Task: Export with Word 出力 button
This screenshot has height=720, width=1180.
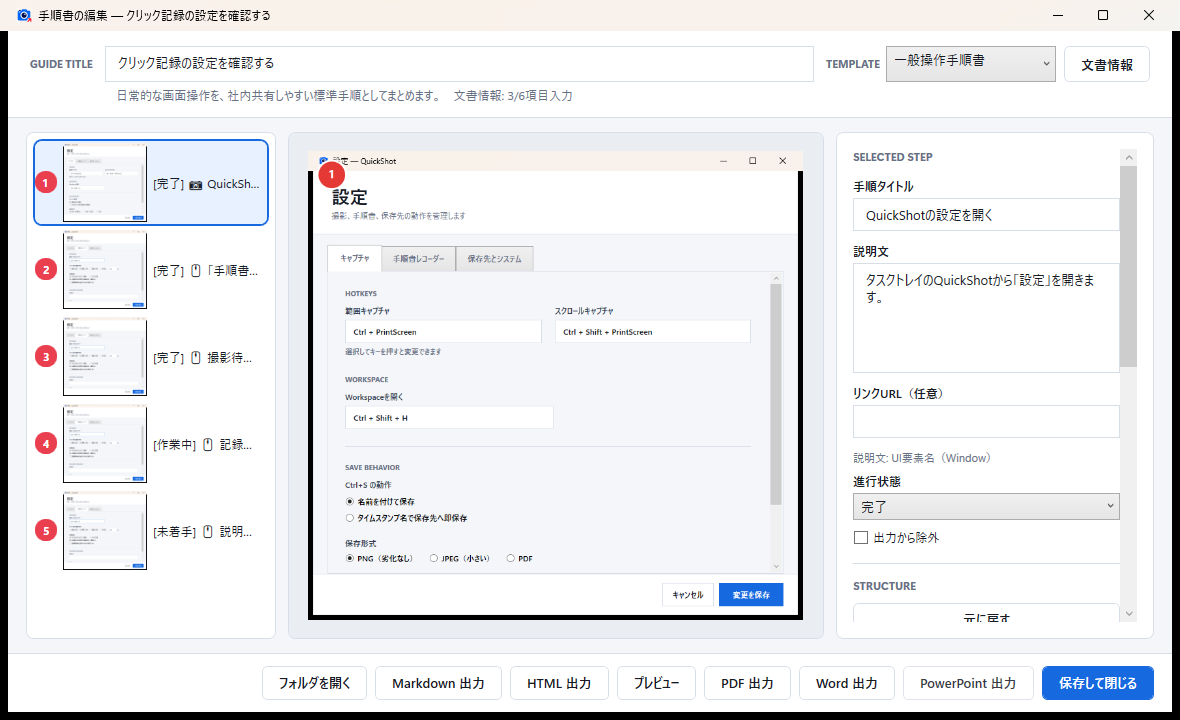Action: coord(847,683)
